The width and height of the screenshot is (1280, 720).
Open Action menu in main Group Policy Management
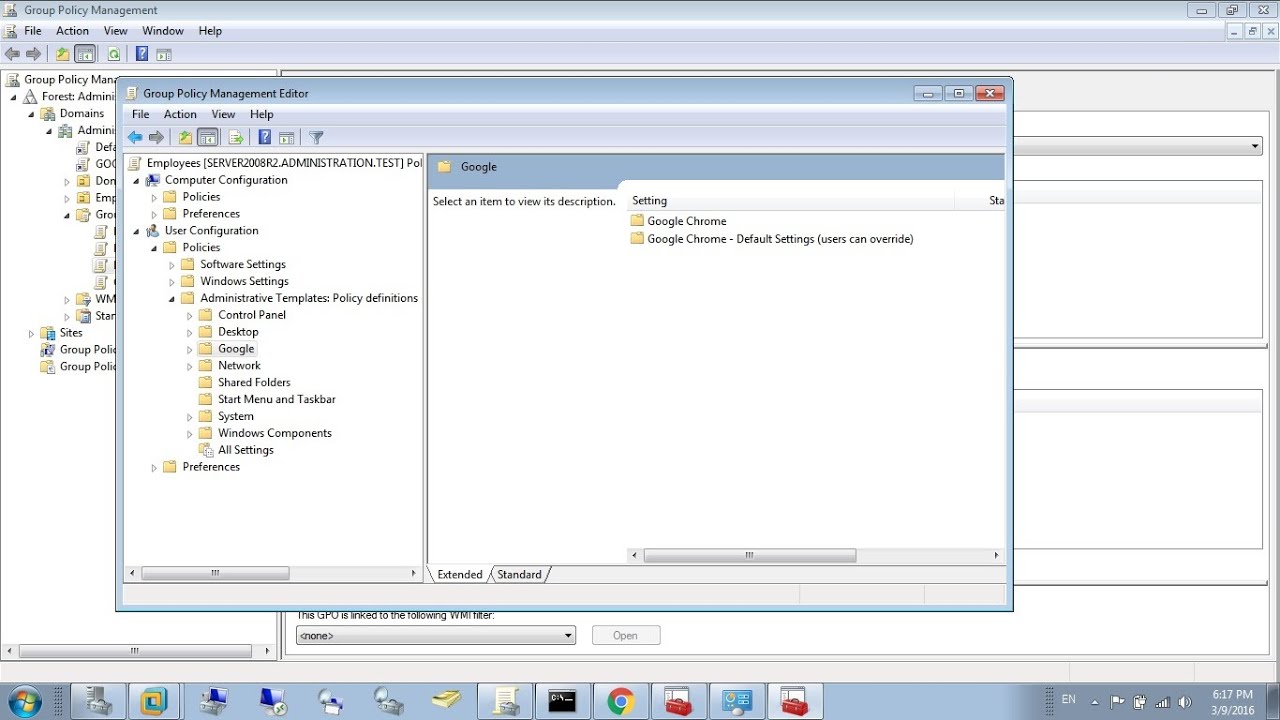(72, 31)
